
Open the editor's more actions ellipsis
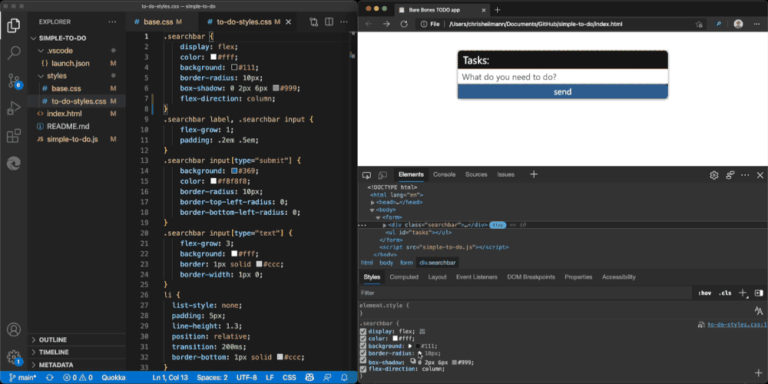tap(345, 22)
